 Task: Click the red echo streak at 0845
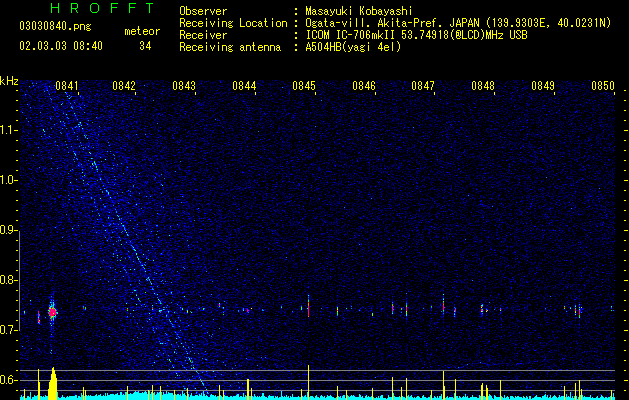pos(308,307)
